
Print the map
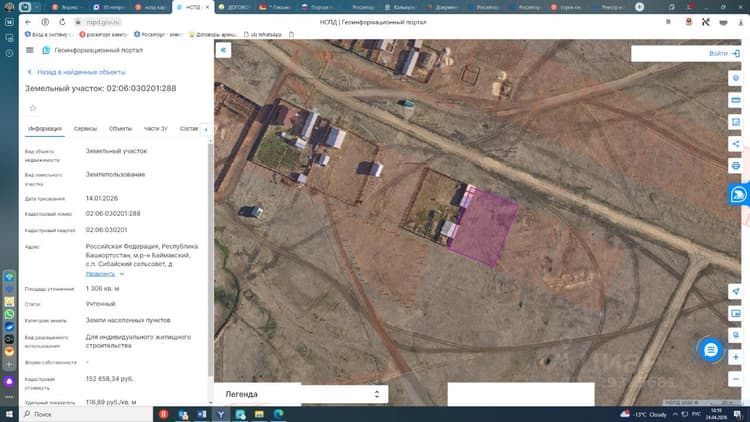pos(736,166)
